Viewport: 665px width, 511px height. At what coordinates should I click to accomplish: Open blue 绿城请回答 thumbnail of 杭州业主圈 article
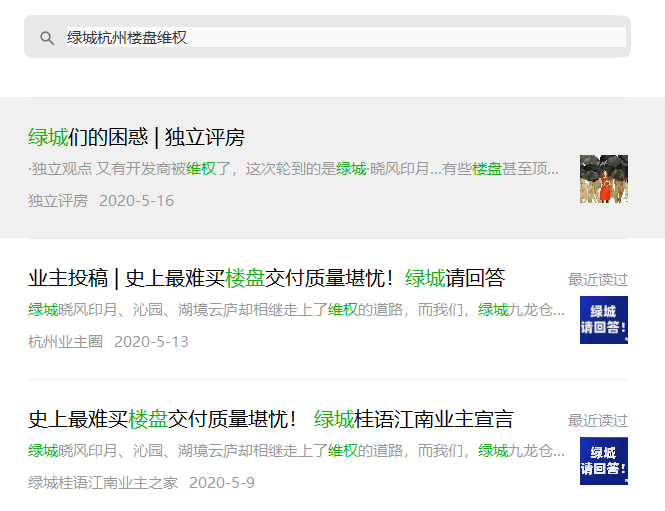pyautogui.click(x=604, y=320)
